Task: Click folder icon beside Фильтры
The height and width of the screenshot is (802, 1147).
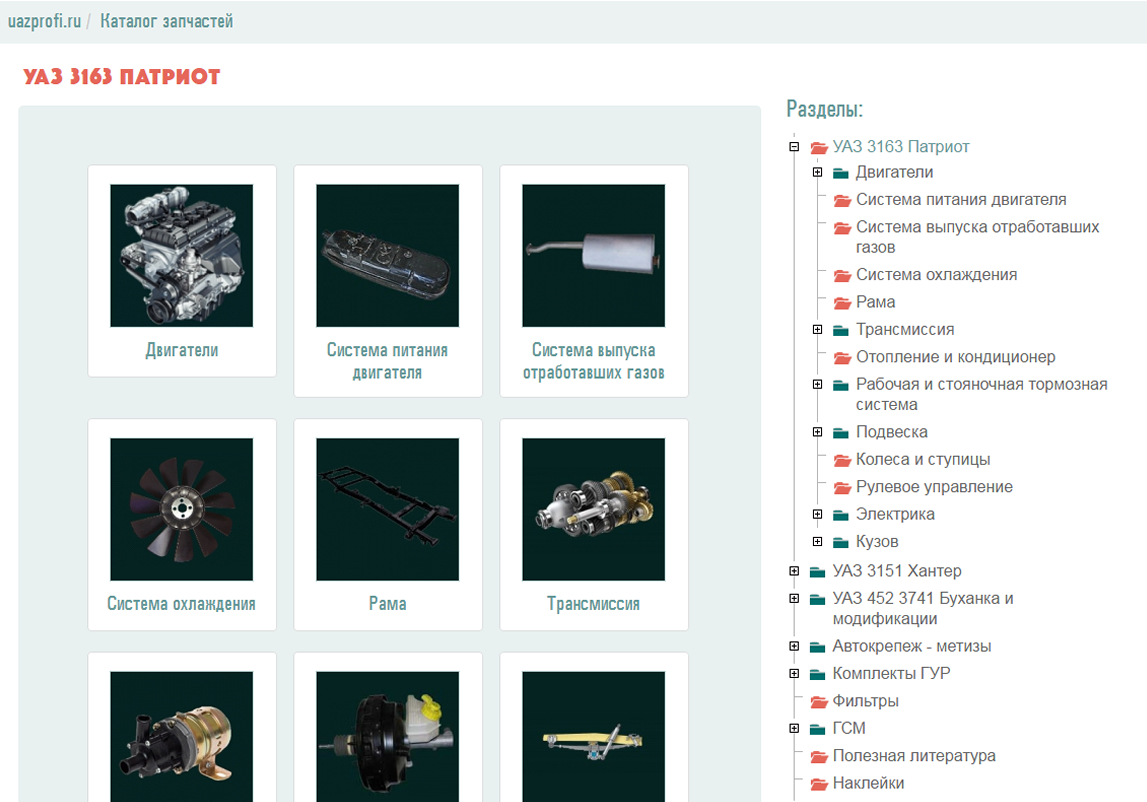Action: (x=819, y=702)
